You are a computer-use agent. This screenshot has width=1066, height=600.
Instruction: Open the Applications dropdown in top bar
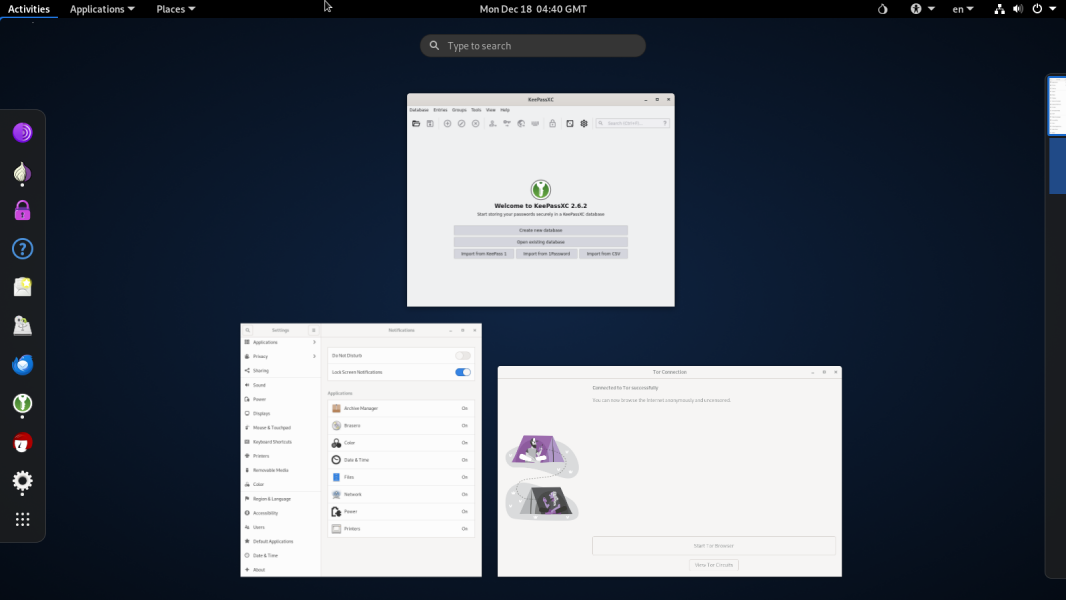click(x=102, y=9)
